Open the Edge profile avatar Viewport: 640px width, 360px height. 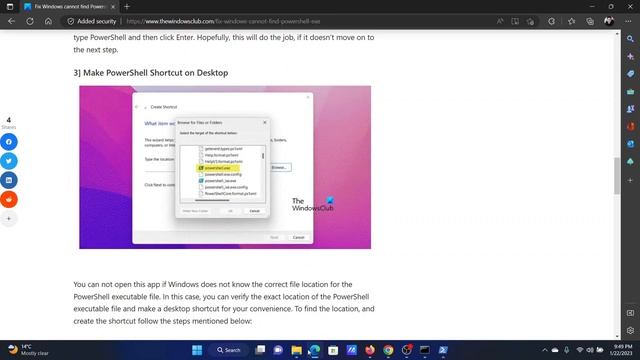[x=609, y=21]
